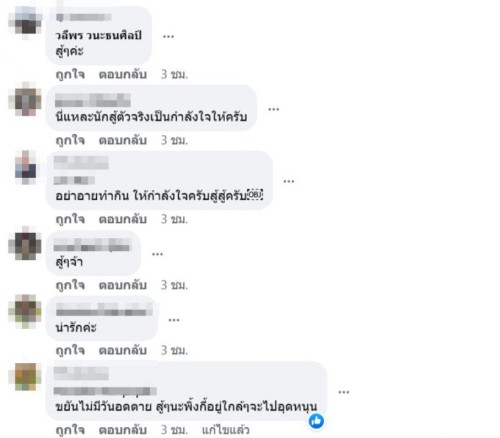Reply to the สู้ๆจ้า comment via ตอบกลับ
This screenshot has width=500, height=438.
(123, 285)
